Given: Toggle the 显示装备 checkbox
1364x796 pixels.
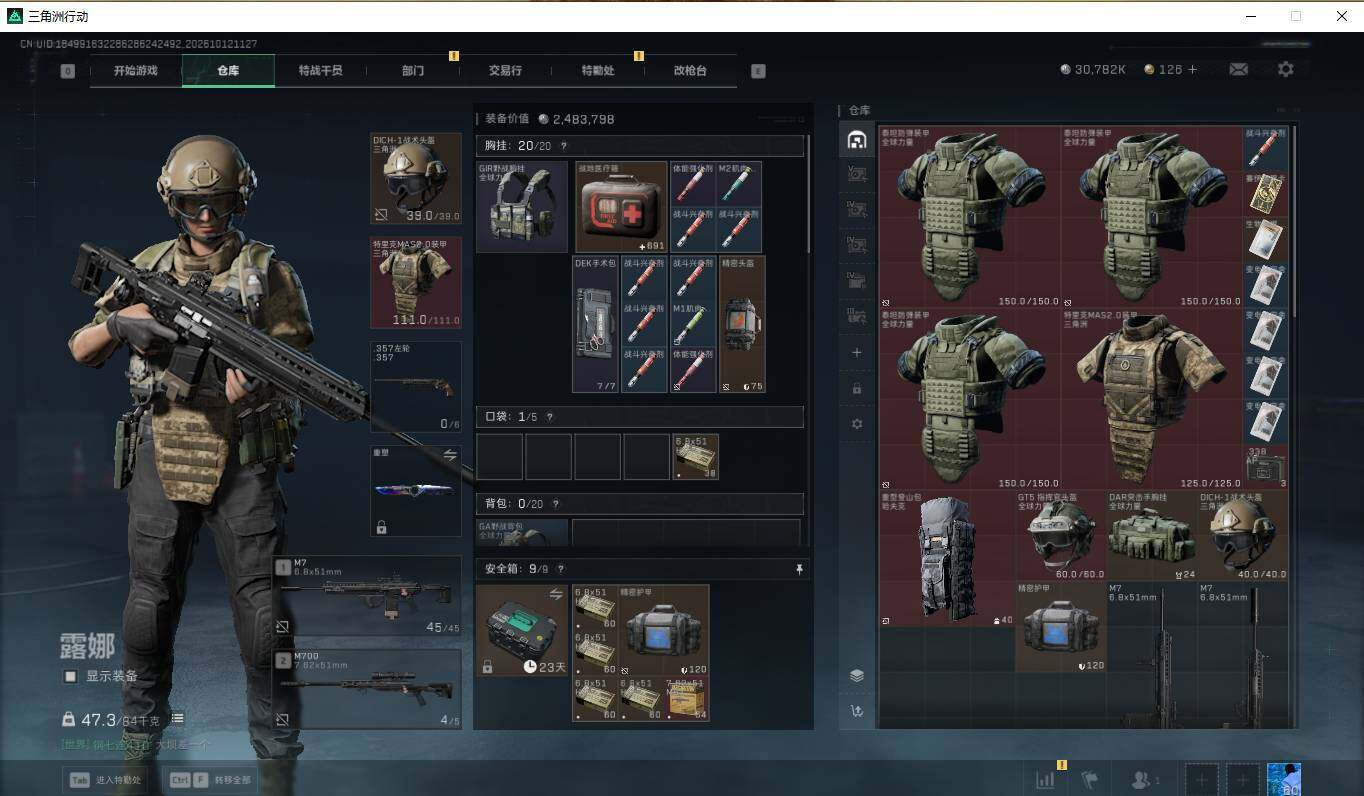Looking at the screenshot, I should click(70, 676).
